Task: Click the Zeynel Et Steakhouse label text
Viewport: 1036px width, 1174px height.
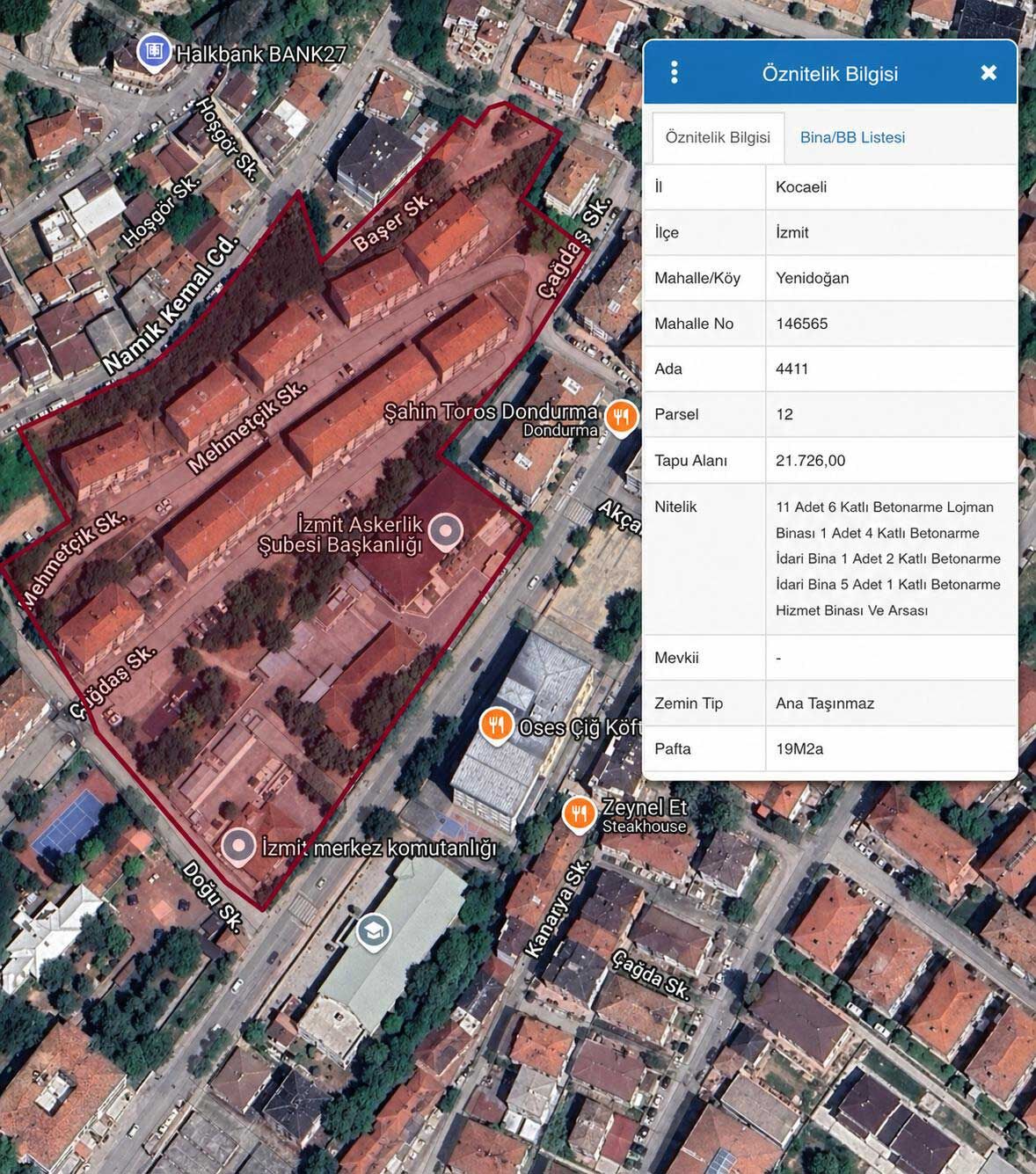Action: (x=644, y=815)
